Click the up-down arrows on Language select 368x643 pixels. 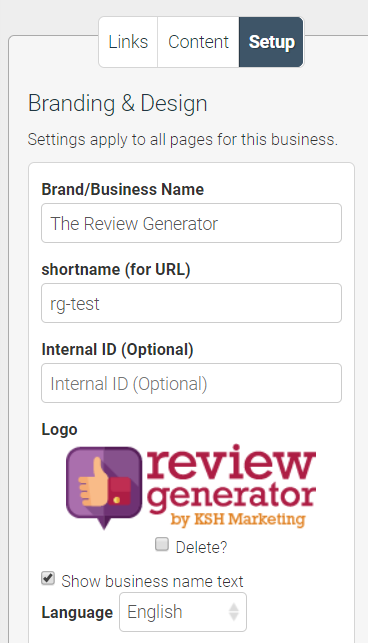point(233,612)
